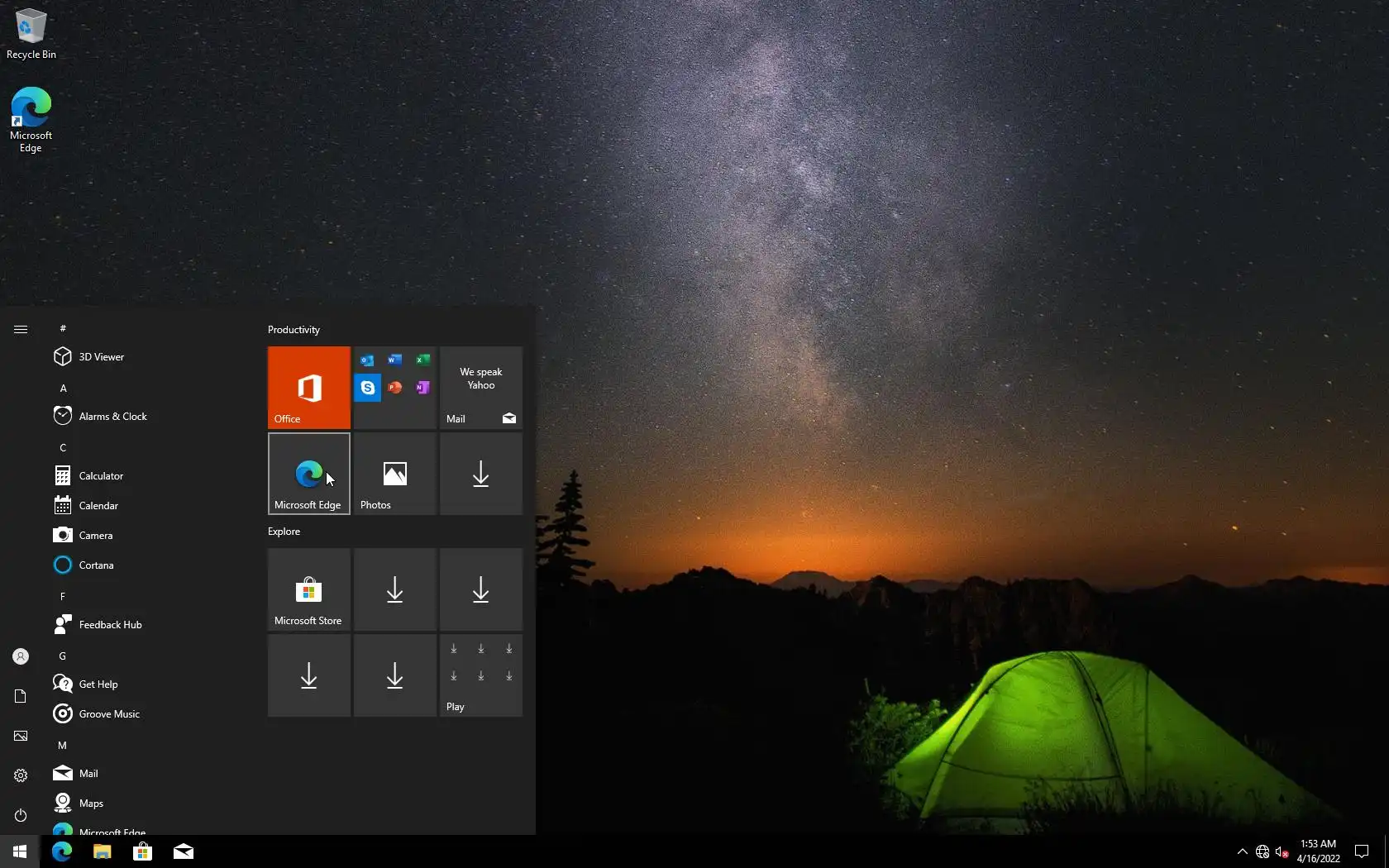Open Groove Music
Image resolution: width=1389 pixels, height=868 pixels.
(149, 713)
